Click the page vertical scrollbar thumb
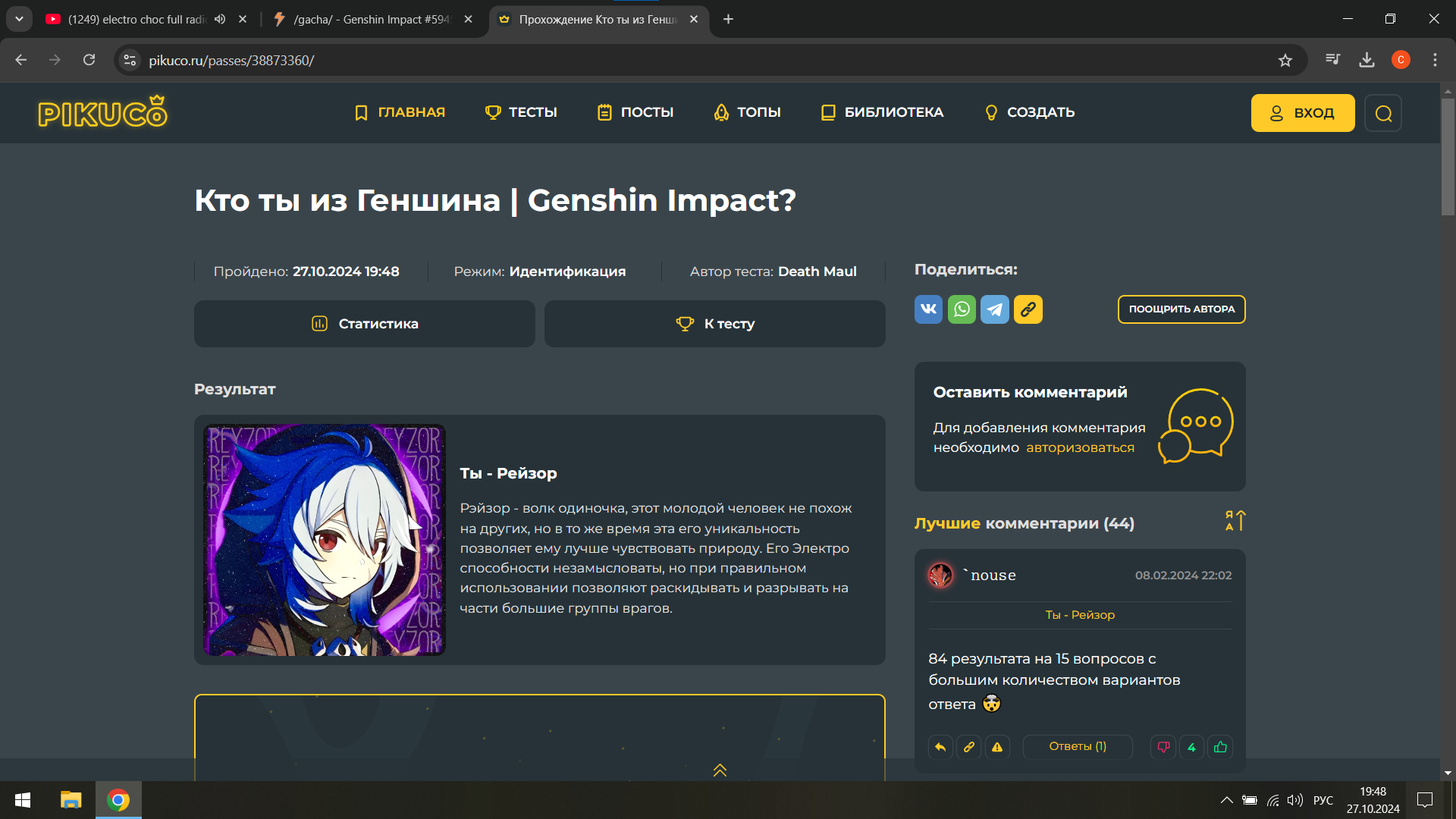Screen dimensions: 1456x819 [1448, 155]
